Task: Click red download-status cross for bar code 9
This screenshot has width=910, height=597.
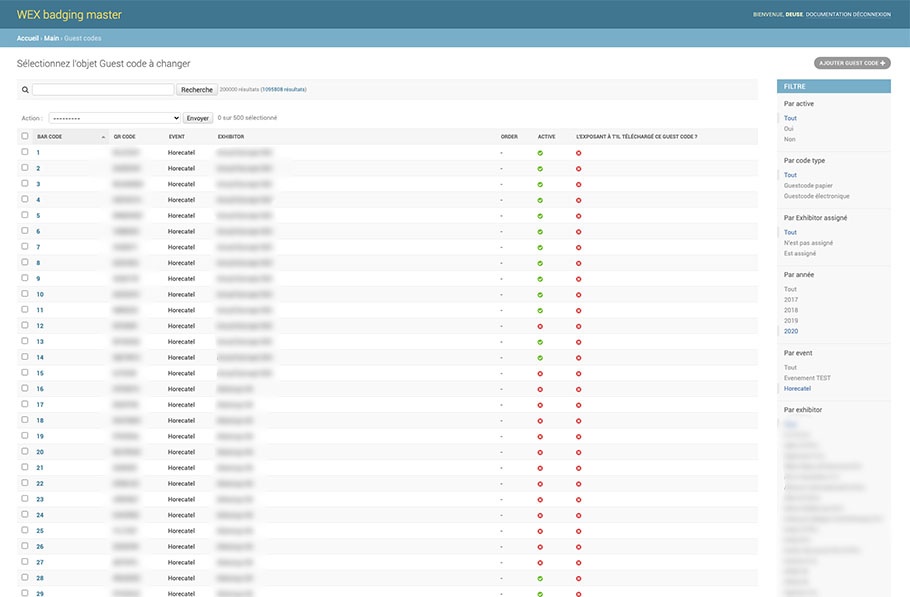Action: 578,279
